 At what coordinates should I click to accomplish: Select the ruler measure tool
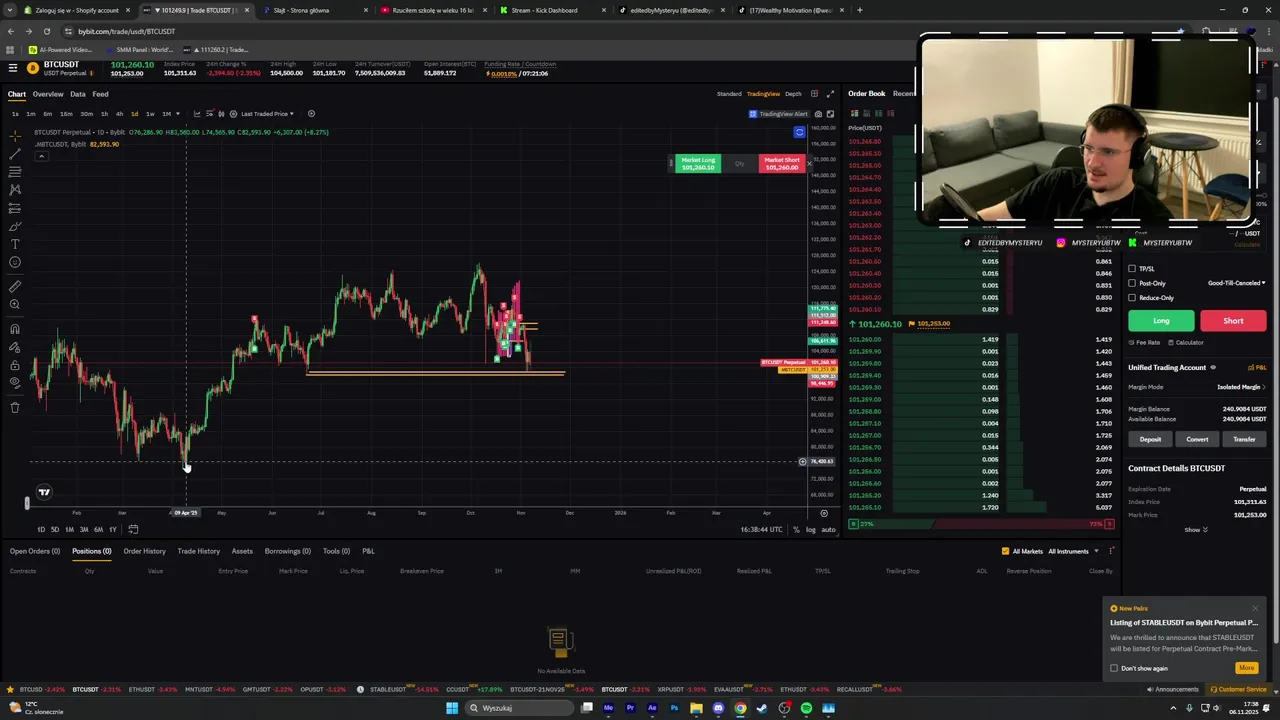click(15, 286)
